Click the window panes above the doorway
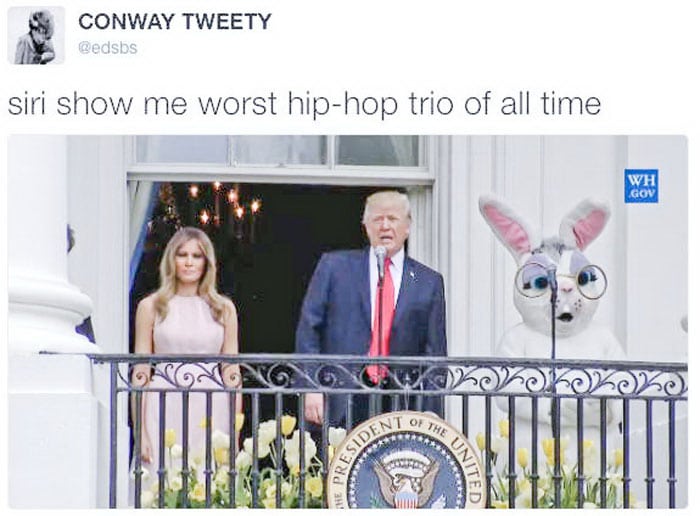Image resolution: width=700 pixels, height=516 pixels. (x=280, y=151)
